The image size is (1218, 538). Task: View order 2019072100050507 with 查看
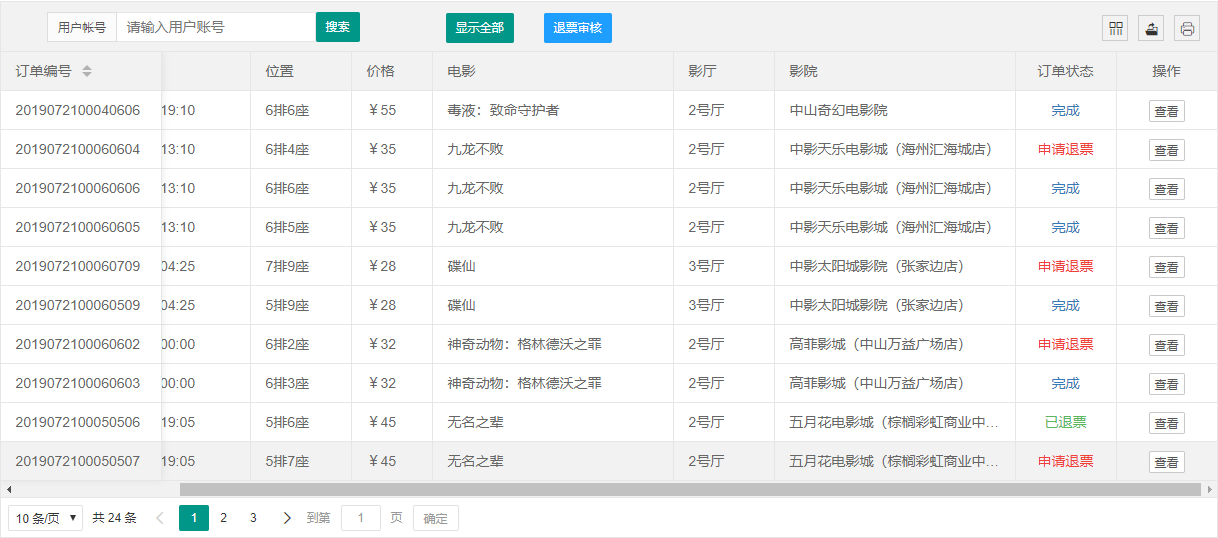click(x=1166, y=462)
